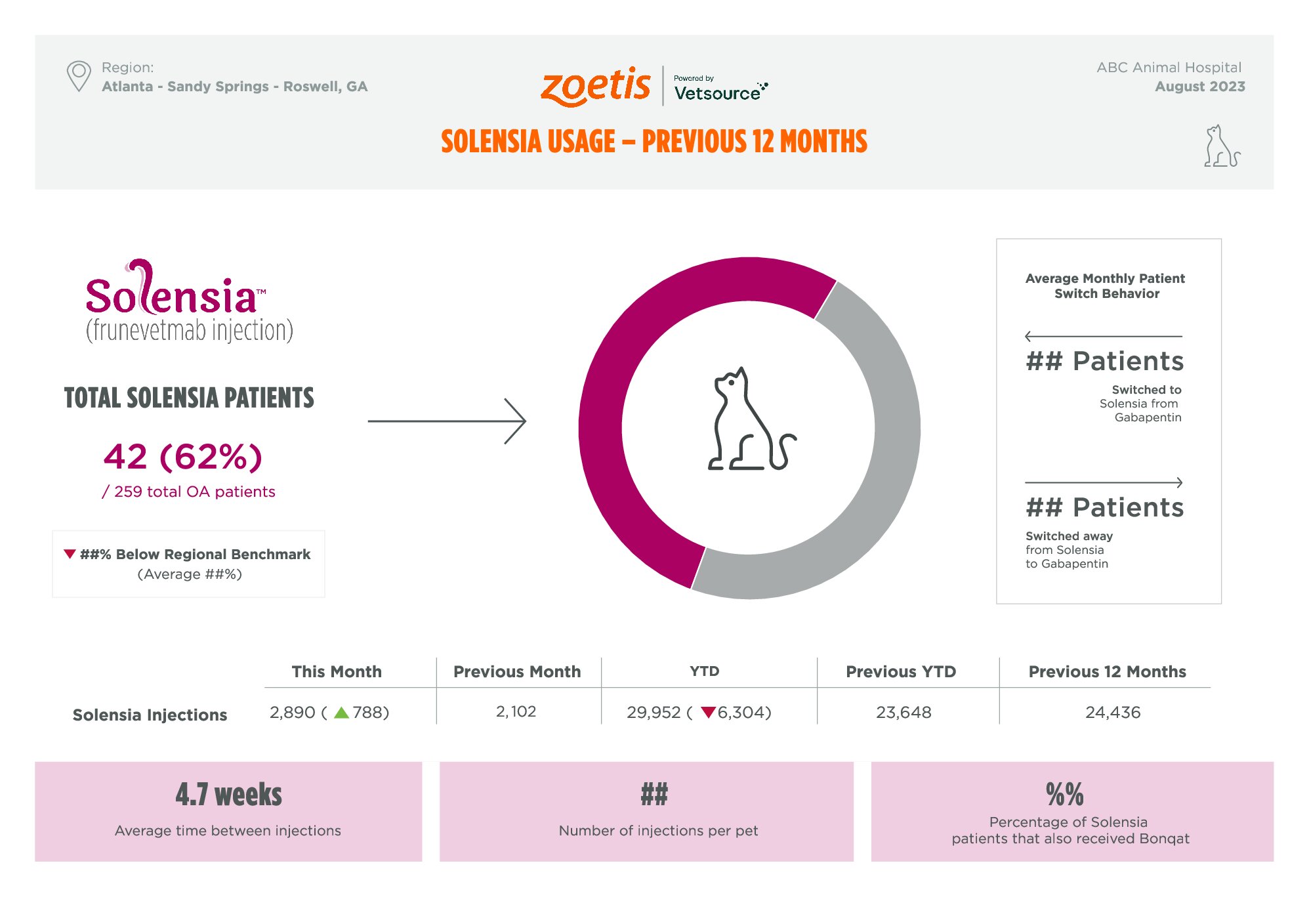Image resolution: width=1309 pixels, height=924 pixels.
Task: Click the long right arrow pointing to the chart
Action: coord(447,421)
